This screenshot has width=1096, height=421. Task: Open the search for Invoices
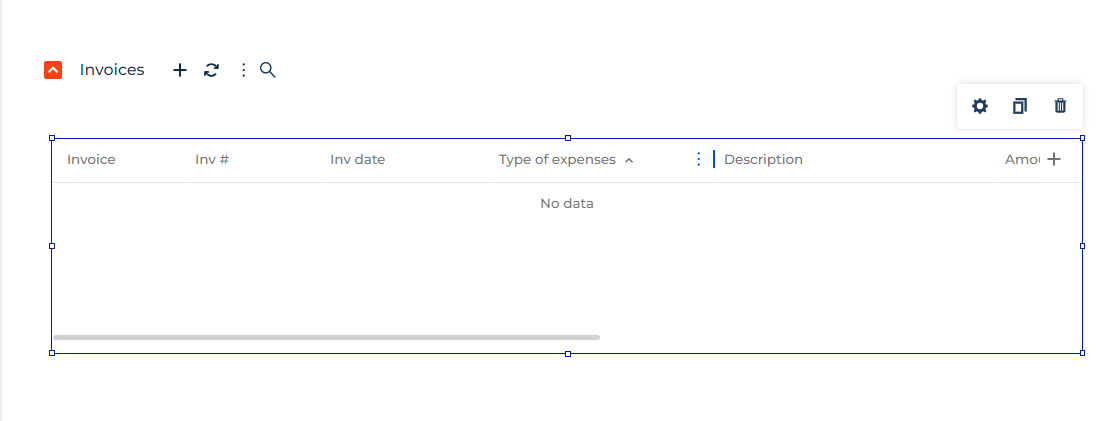(268, 70)
